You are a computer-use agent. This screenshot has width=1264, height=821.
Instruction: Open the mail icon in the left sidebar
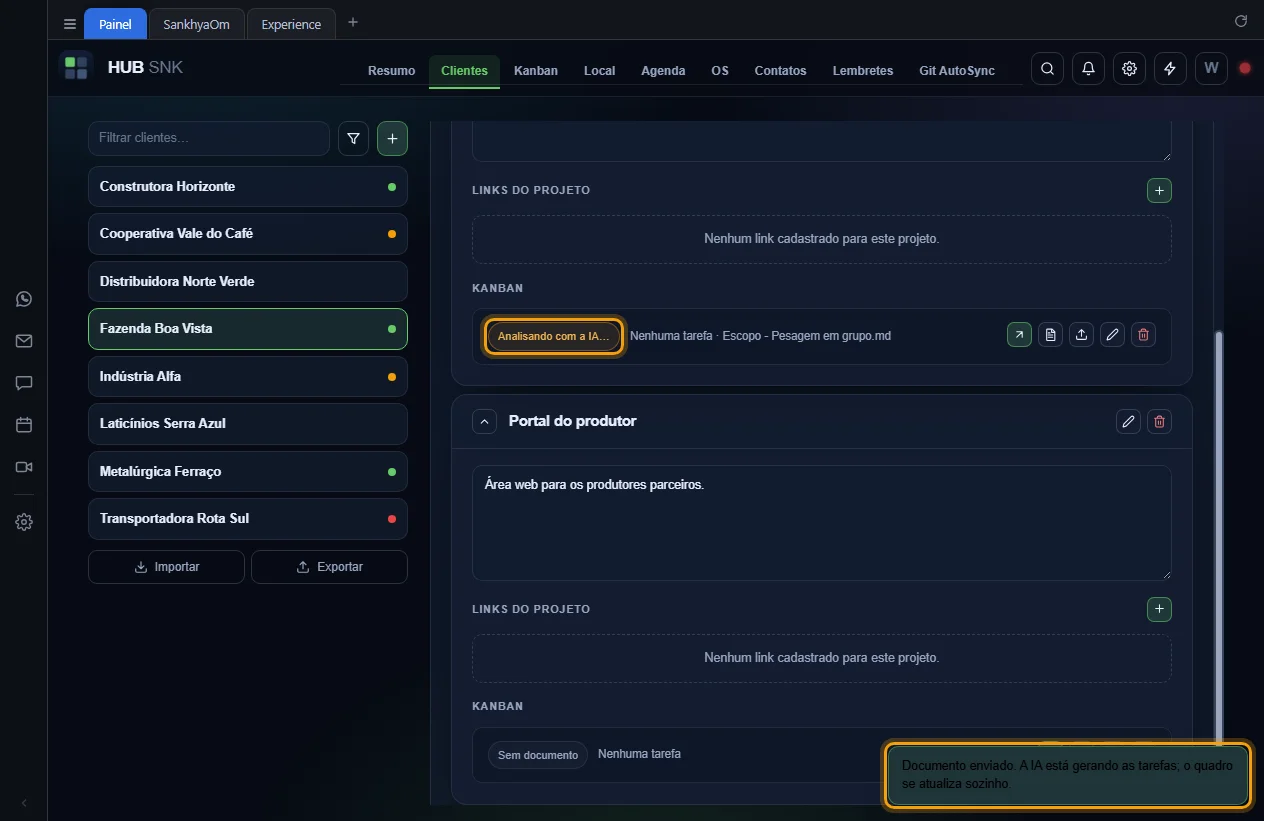tap(24, 341)
